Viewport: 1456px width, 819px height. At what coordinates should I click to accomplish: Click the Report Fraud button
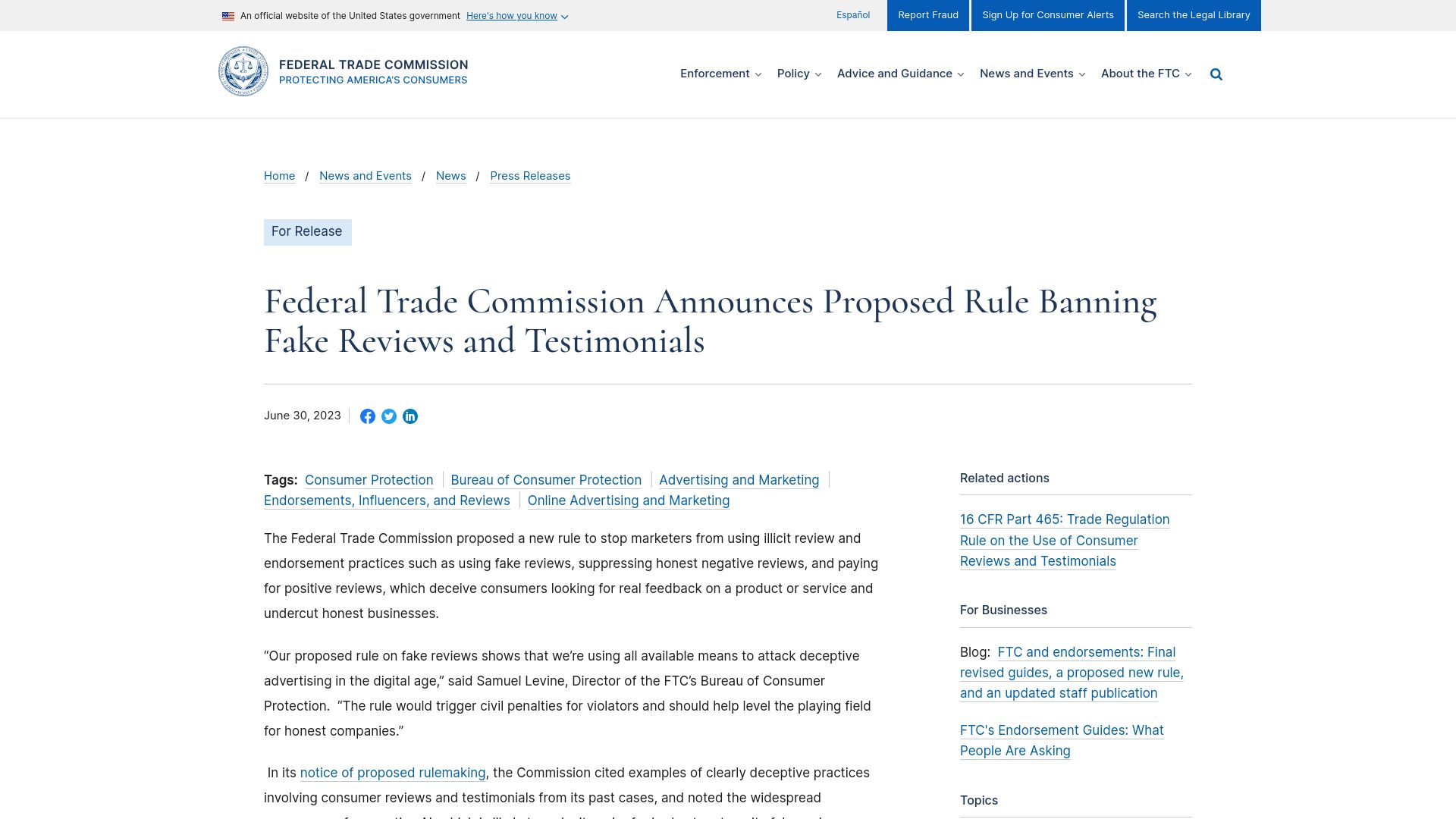tap(928, 15)
